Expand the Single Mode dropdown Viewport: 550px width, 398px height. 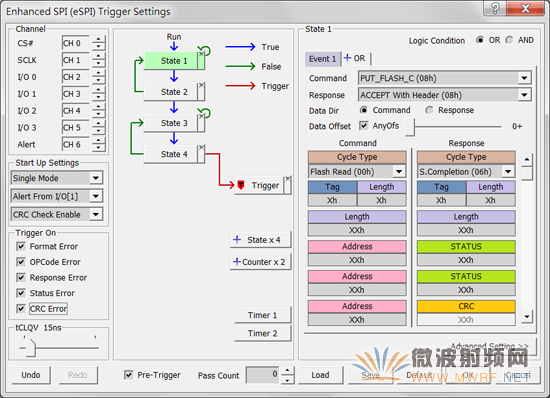click(96, 178)
